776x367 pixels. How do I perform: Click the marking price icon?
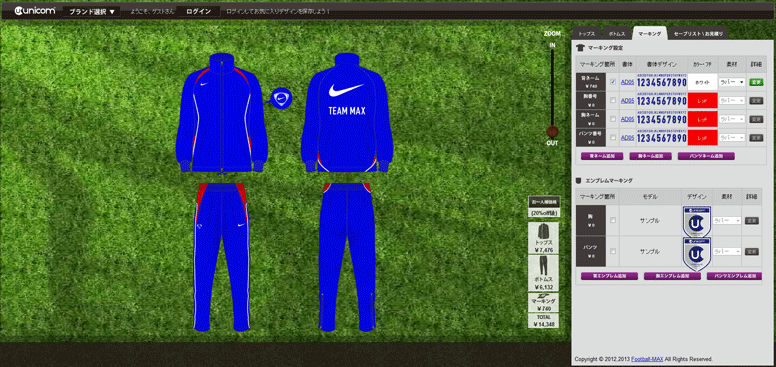[x=543, y=302]
